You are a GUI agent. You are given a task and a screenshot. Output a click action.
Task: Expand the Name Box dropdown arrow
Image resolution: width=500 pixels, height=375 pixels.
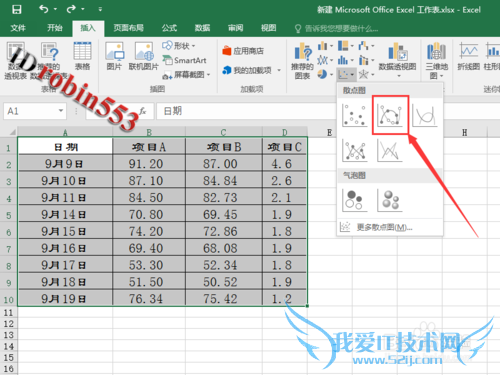click(61, 111)
